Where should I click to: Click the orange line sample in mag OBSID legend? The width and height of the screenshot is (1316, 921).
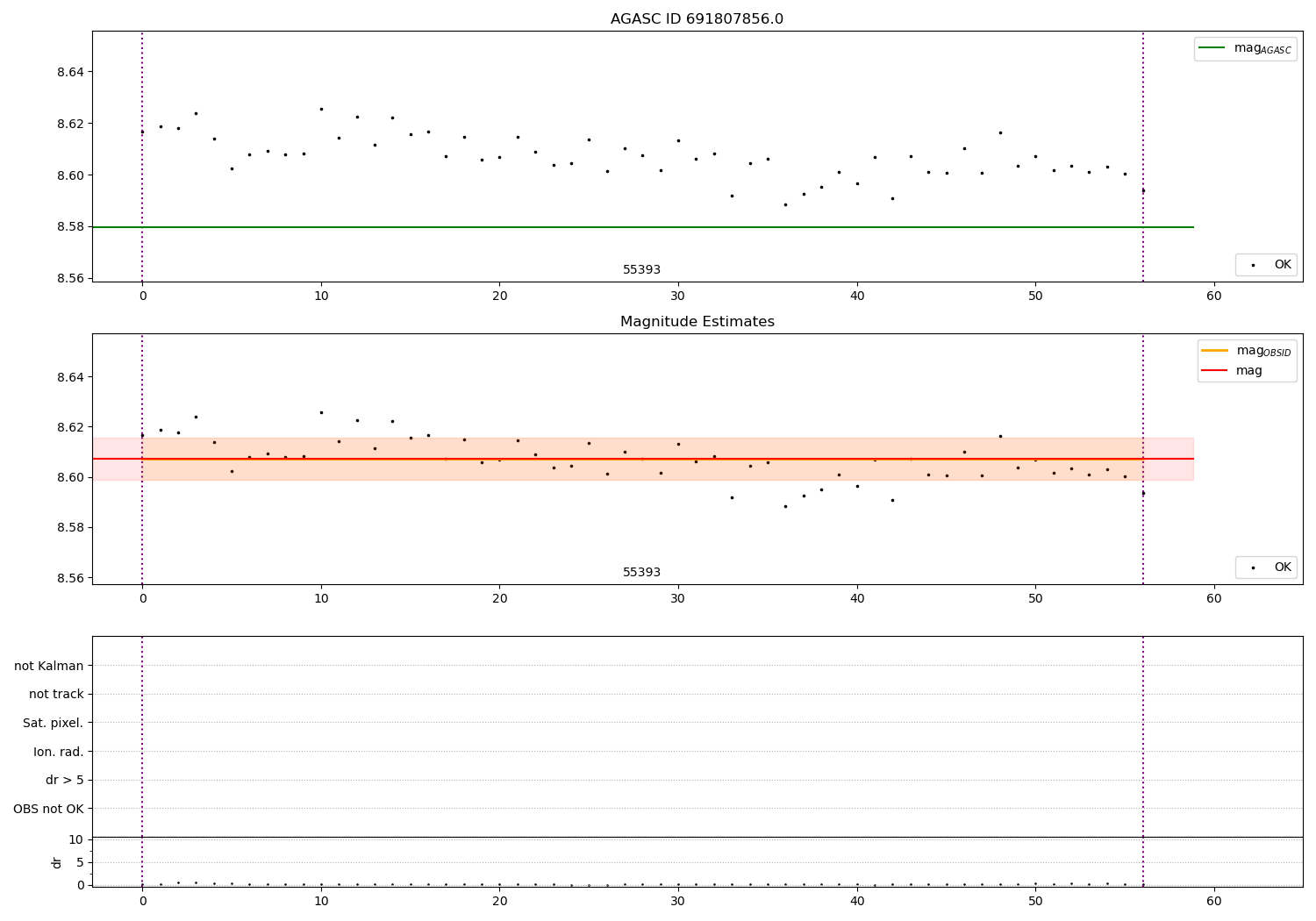point(1214,351)
